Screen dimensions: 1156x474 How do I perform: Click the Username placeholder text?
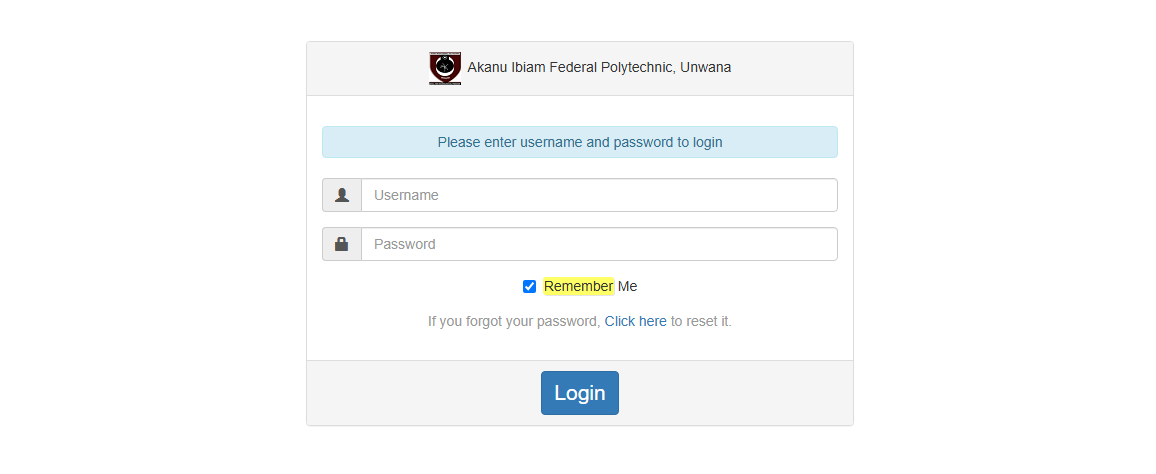coord(406,195)
